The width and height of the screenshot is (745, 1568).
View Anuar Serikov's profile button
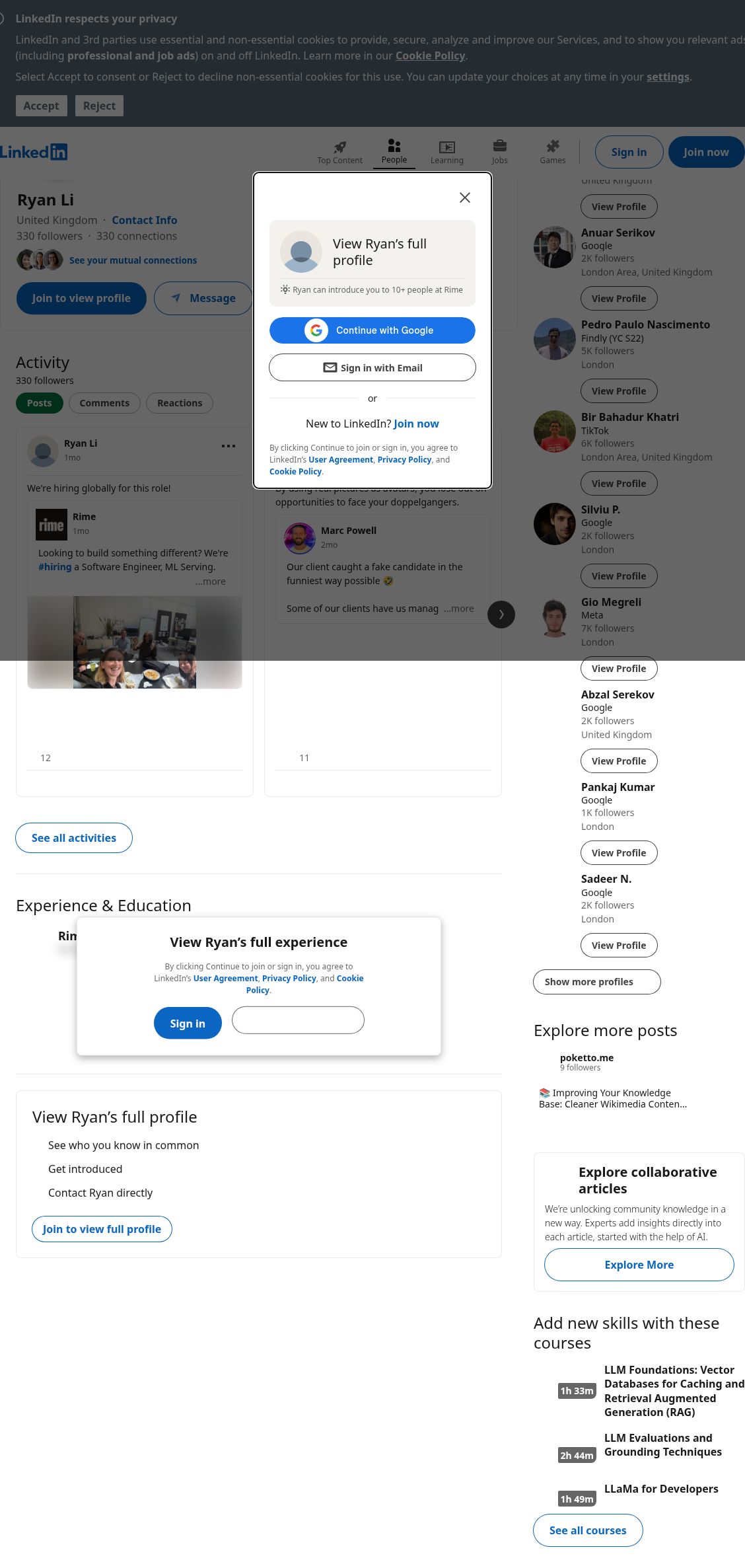619,299
